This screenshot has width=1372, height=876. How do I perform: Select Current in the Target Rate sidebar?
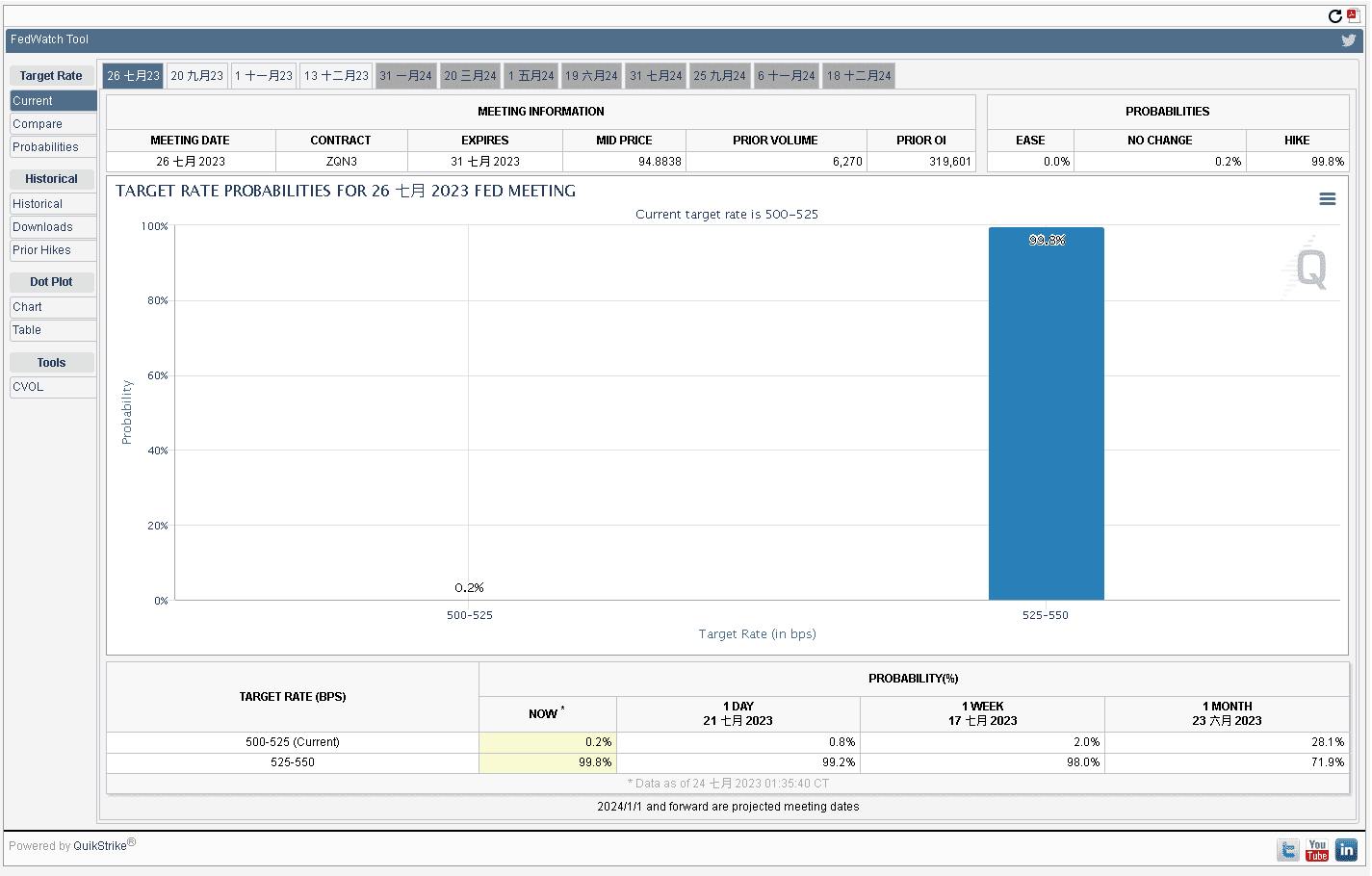53,101
